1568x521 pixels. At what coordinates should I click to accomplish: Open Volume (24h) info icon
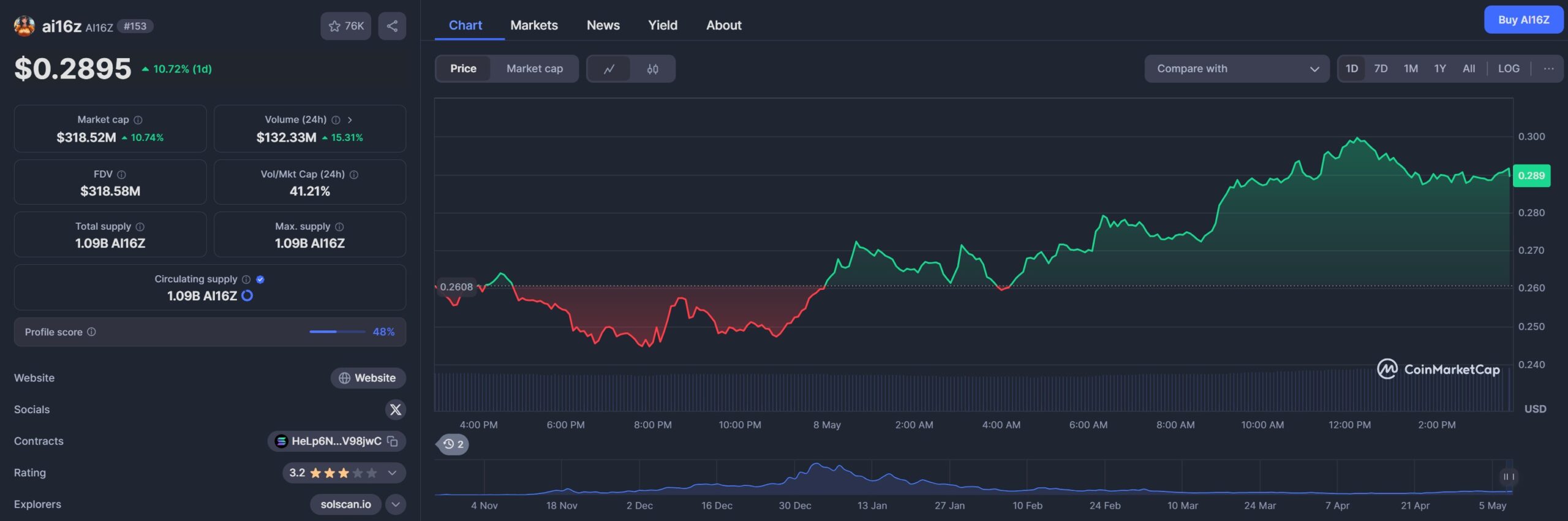point(336,120)
